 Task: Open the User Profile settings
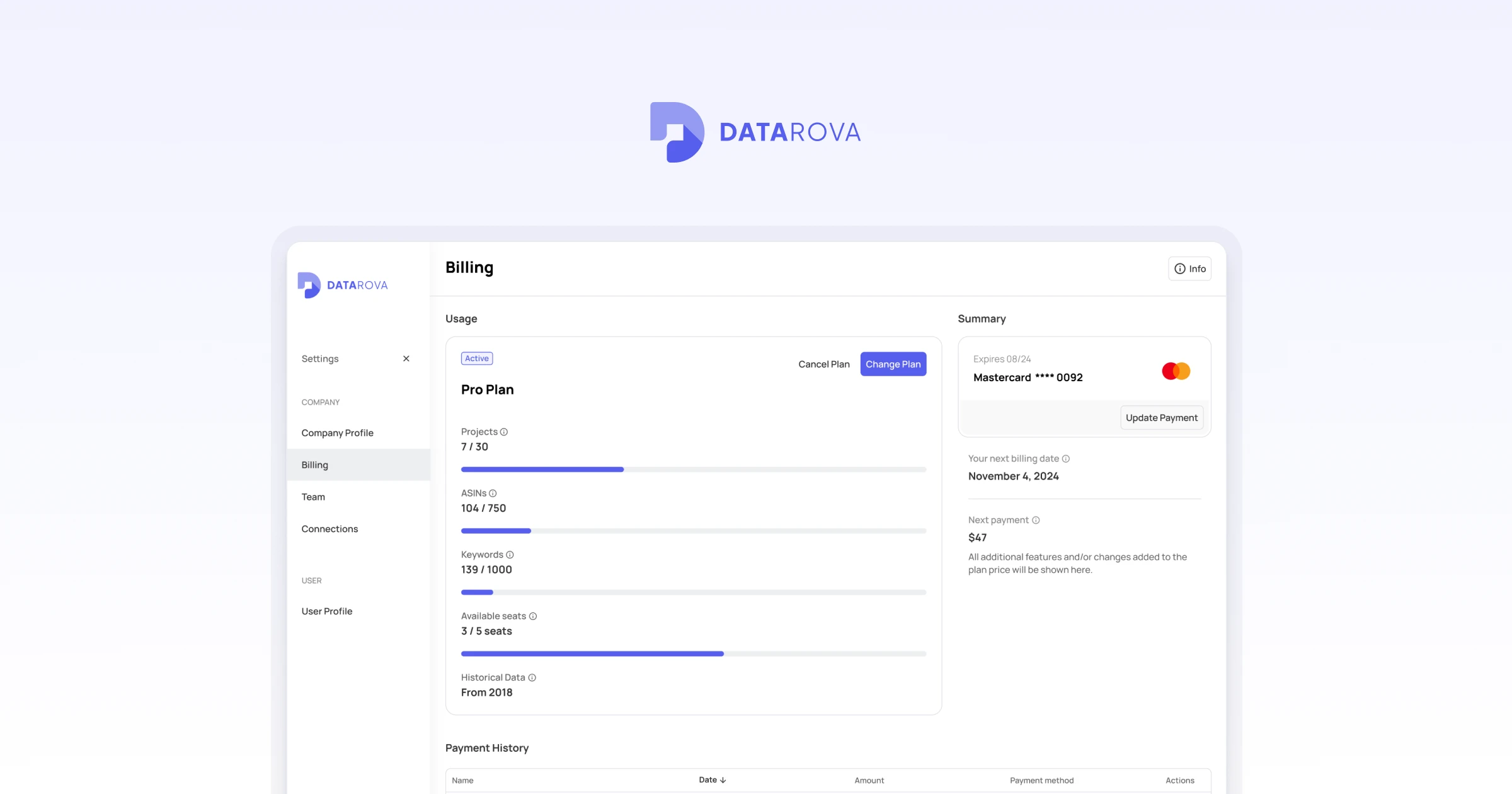pos(326,611)
